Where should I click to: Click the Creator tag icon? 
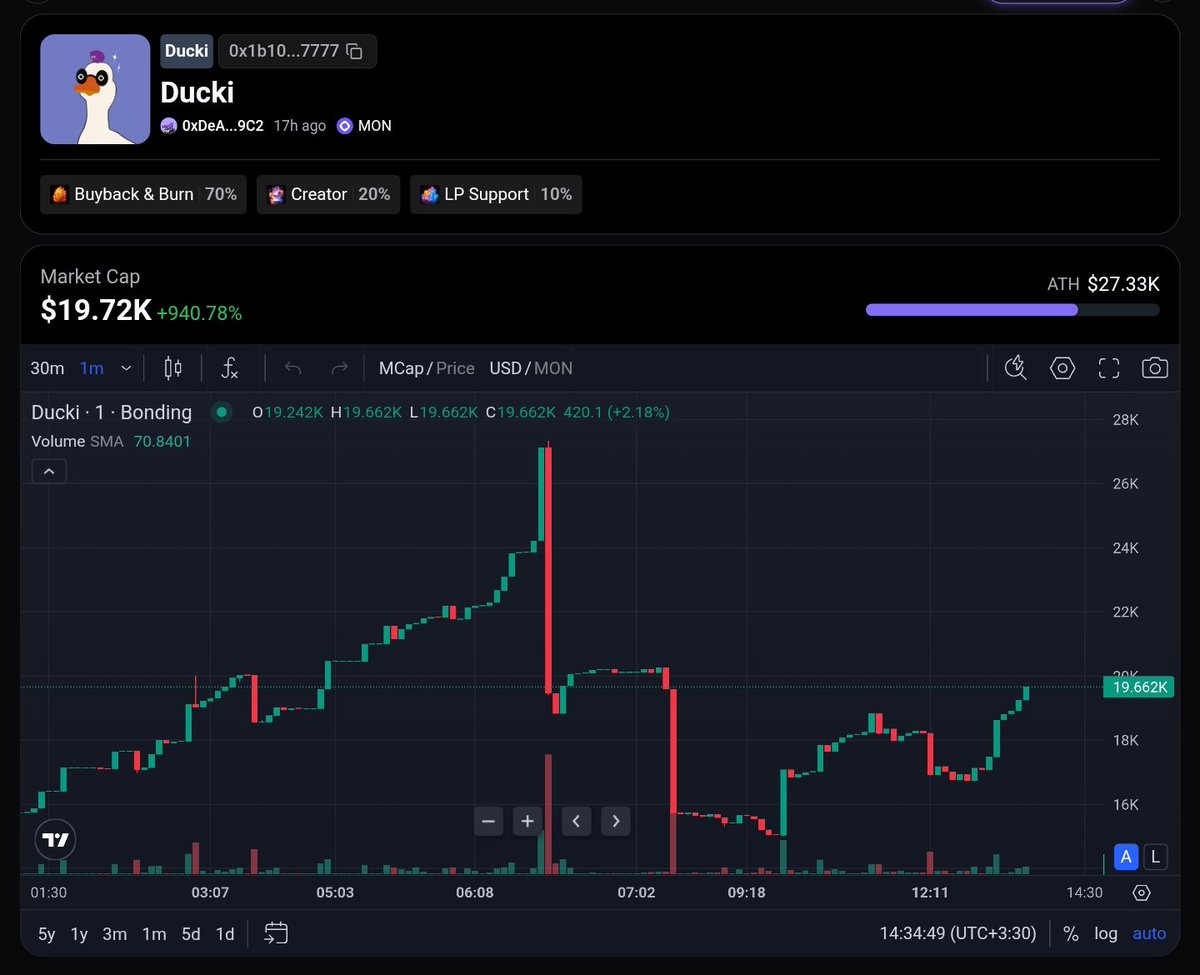(276, 194)
